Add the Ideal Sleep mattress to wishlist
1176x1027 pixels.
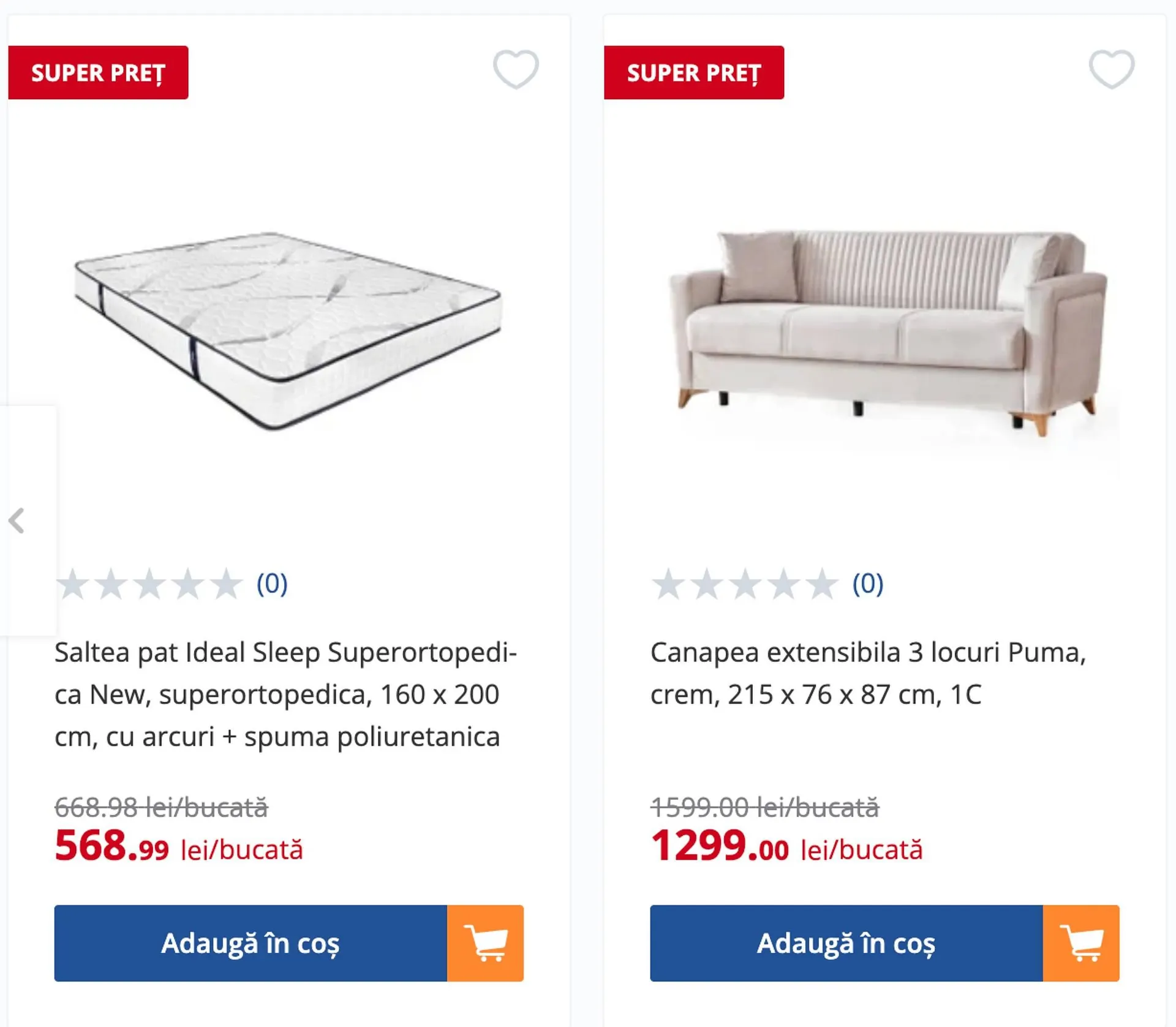[516, 69]
